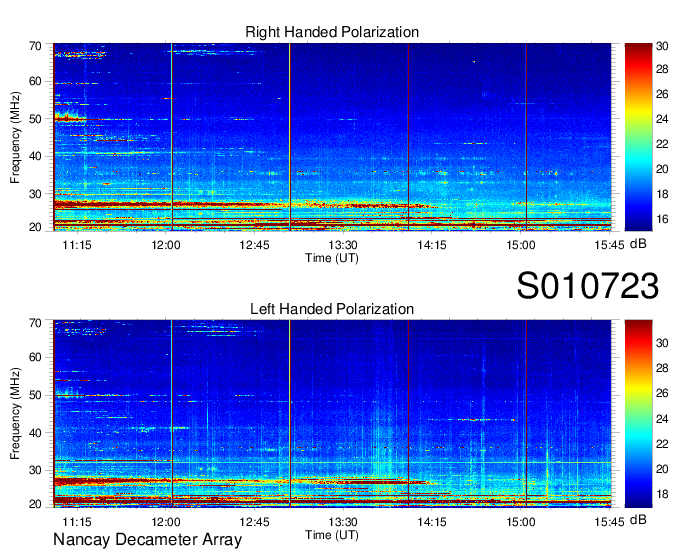Click the 15:00 tick label on the bottom plot
This screenshot has height=552, width=680.
pyautogui.click(x=520, y=522)
